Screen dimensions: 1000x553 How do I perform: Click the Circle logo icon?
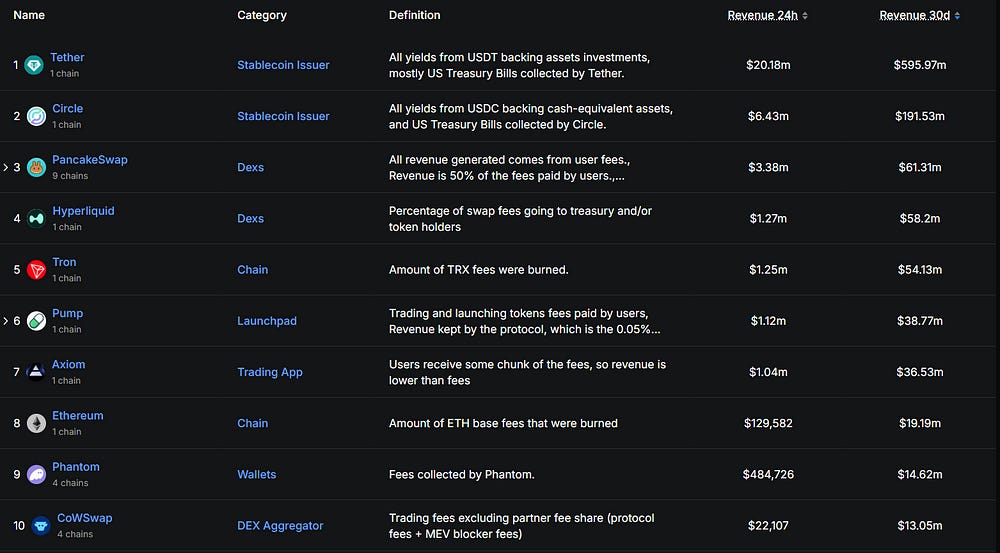pos(36,116)
